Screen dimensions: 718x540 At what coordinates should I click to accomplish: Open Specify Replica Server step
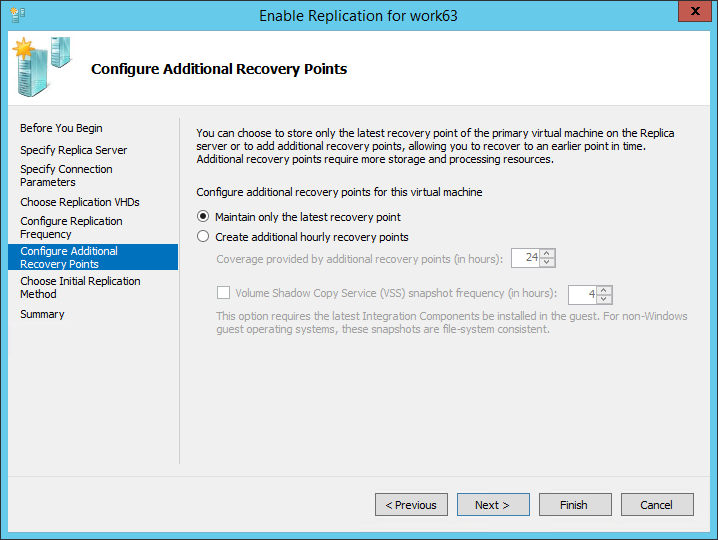tap(73, 150)
